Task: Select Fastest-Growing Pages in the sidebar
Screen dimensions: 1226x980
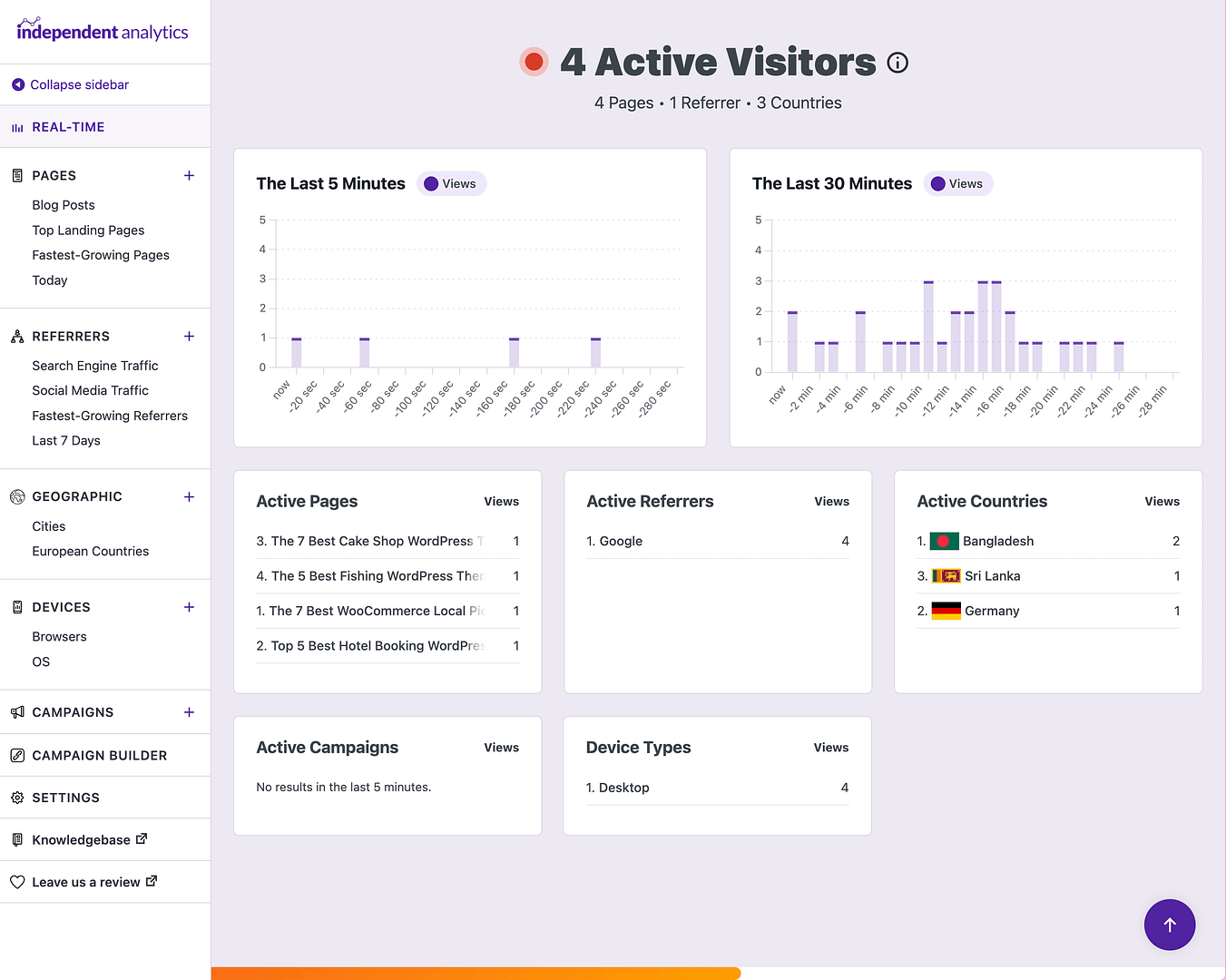Action: [x=100, y=255]
